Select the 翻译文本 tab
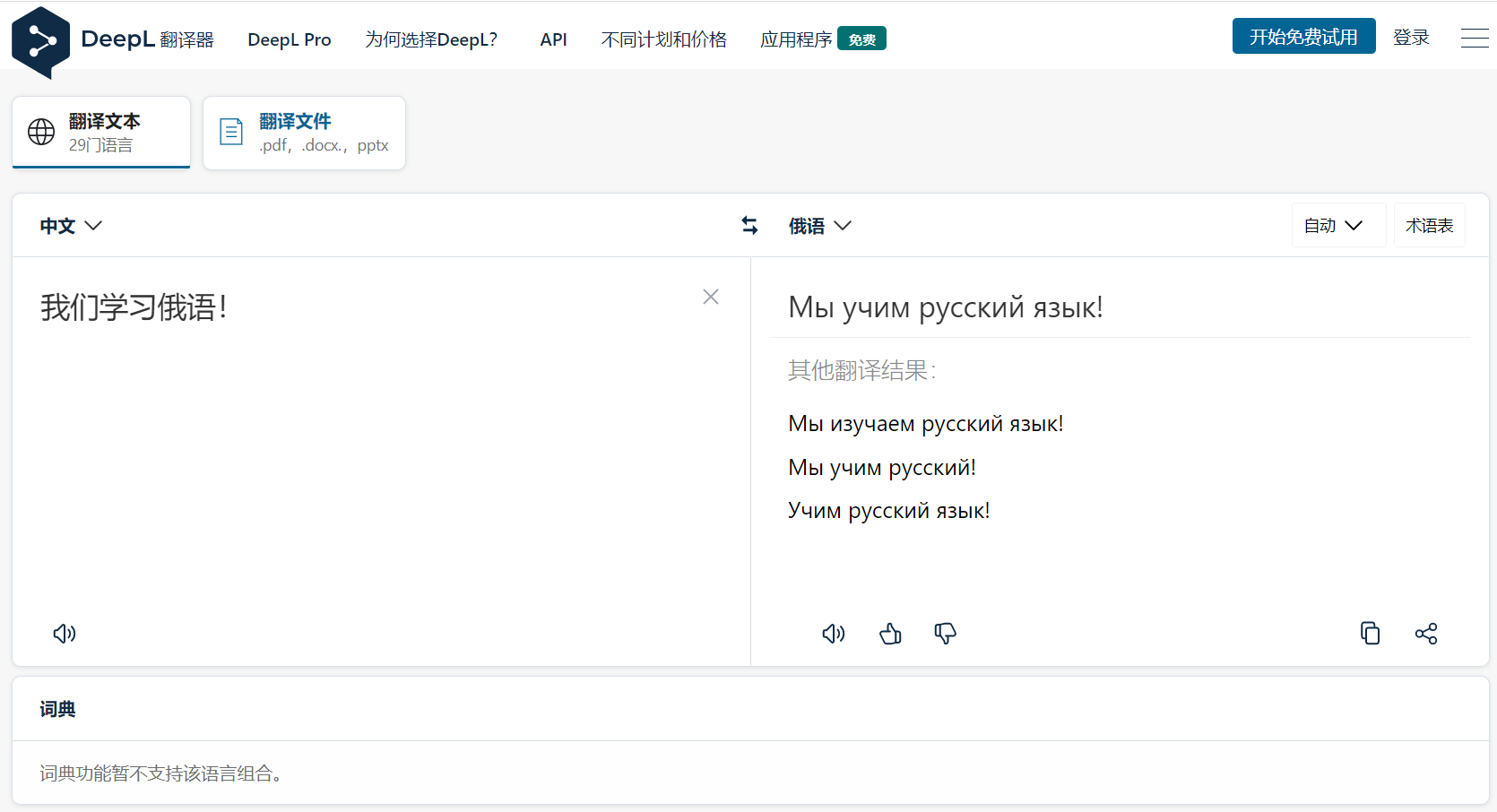The width and height of the screenshot is (1497, 812). tap(101, 133)
